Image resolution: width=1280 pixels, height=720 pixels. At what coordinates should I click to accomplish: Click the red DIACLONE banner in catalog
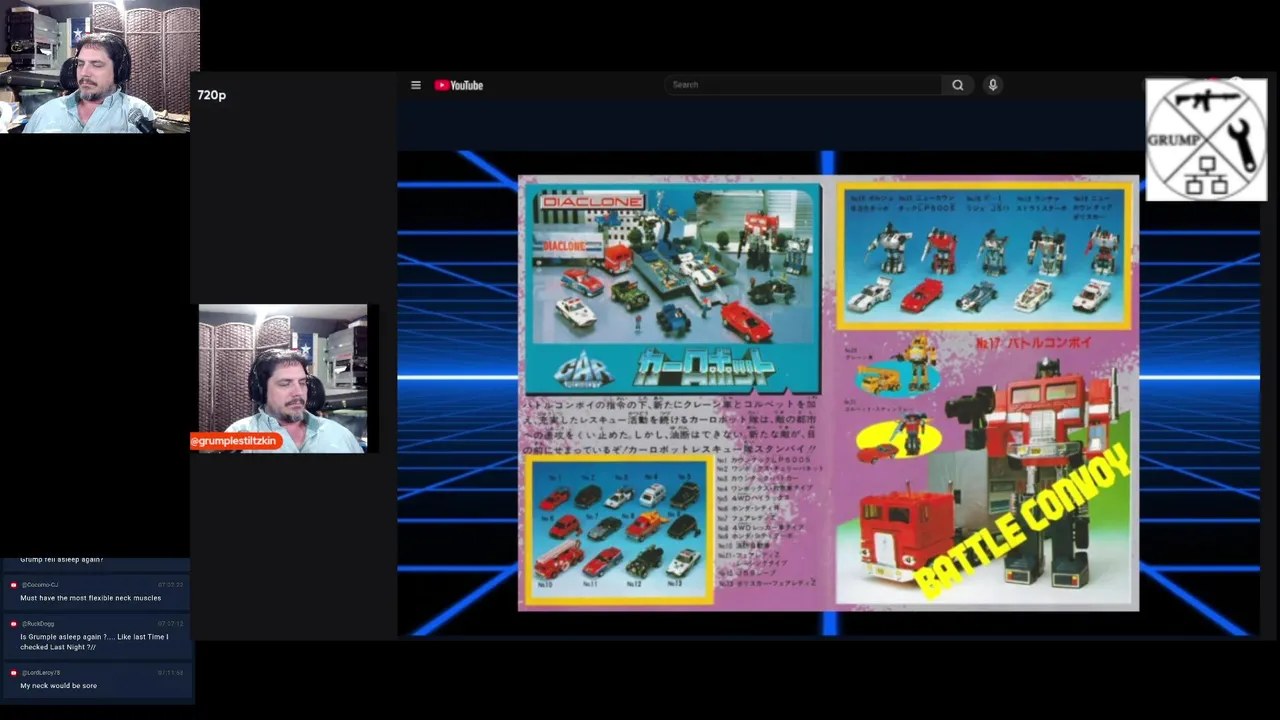point(592,202)
